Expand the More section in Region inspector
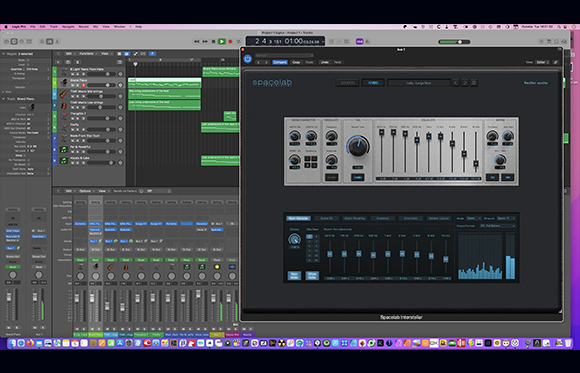 pyautogui.click(x=3, y=92)
